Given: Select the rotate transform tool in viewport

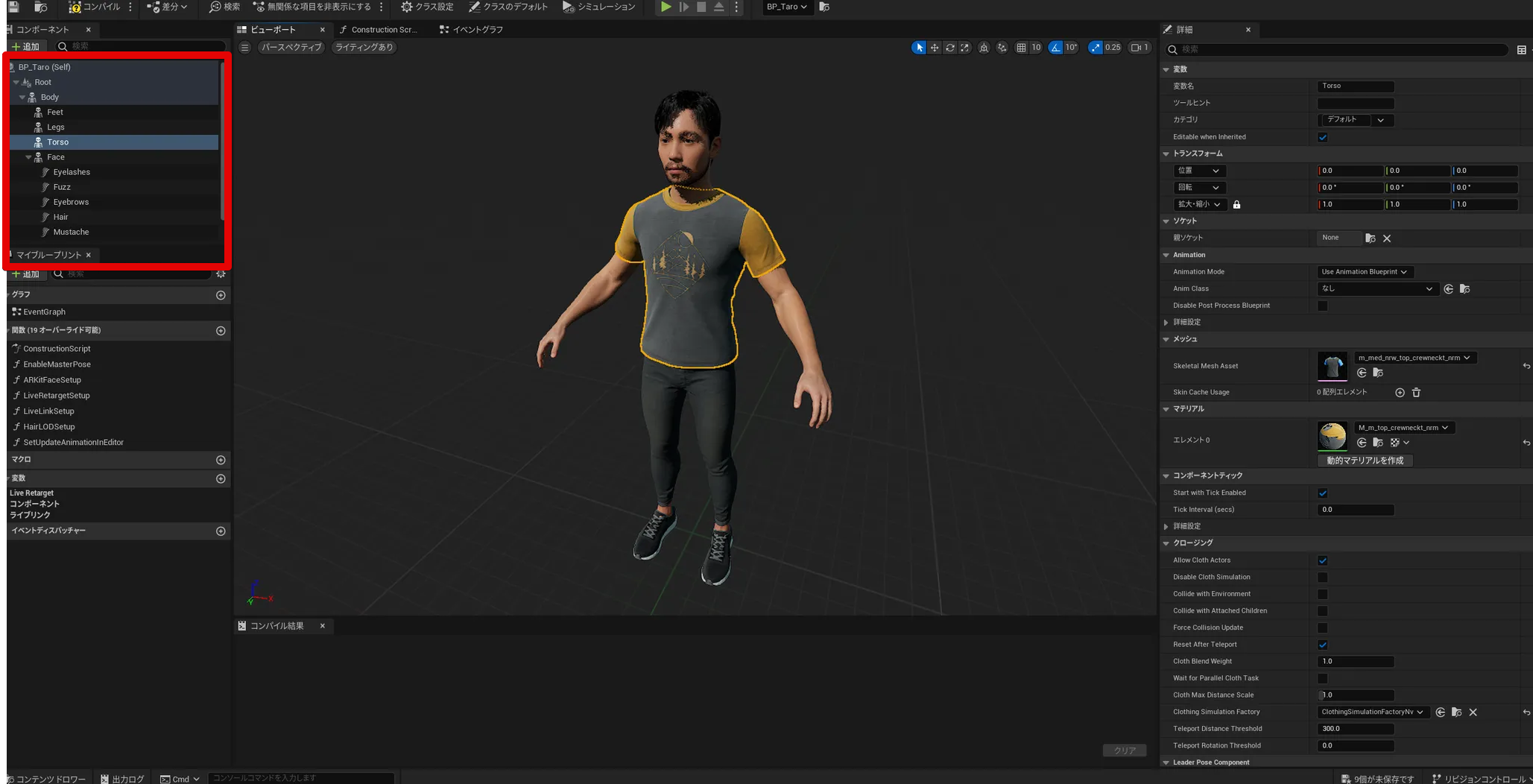Looking at the screenshot, I should 949,48.
